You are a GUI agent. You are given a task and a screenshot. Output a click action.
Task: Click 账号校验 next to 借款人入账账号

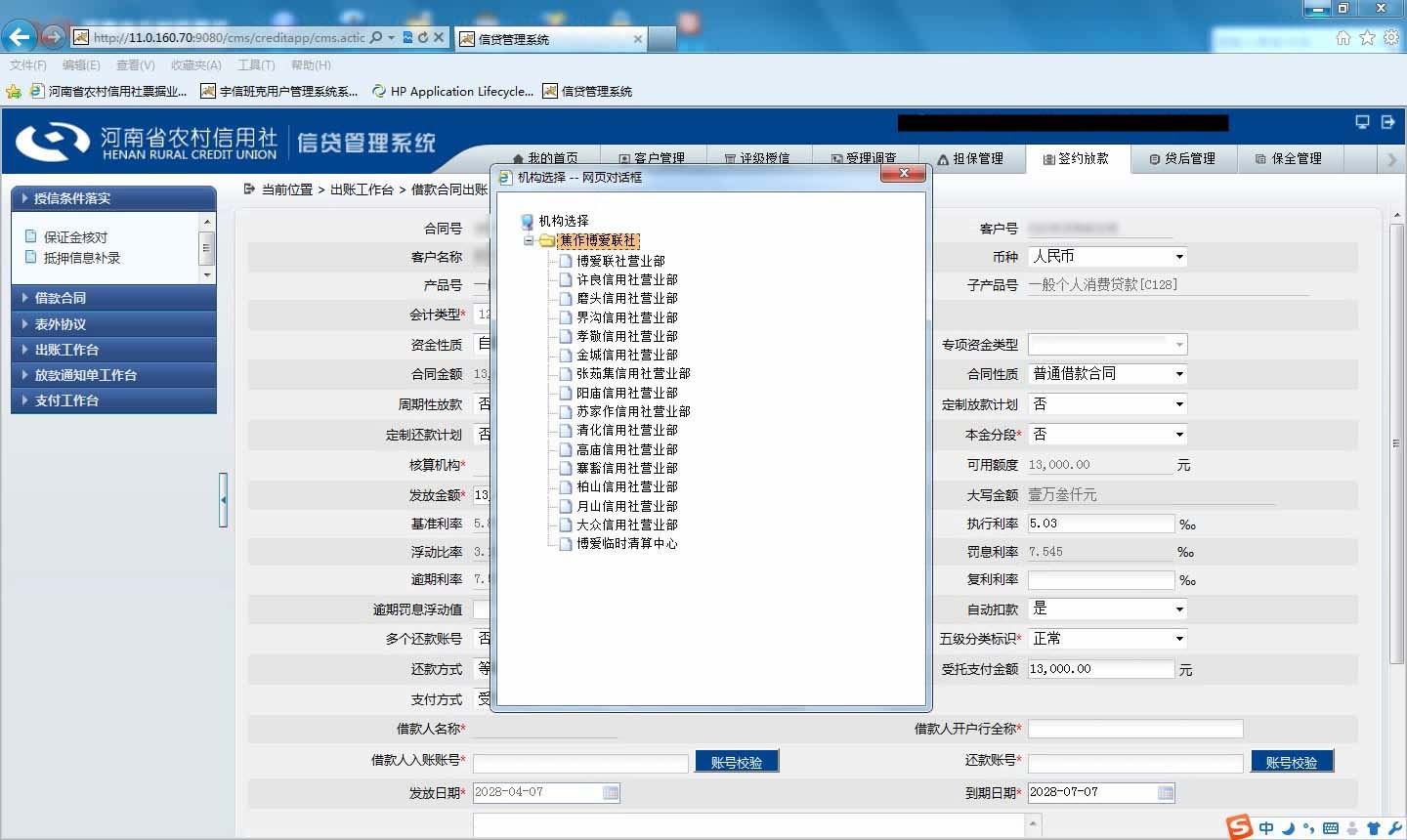point(737,762)
